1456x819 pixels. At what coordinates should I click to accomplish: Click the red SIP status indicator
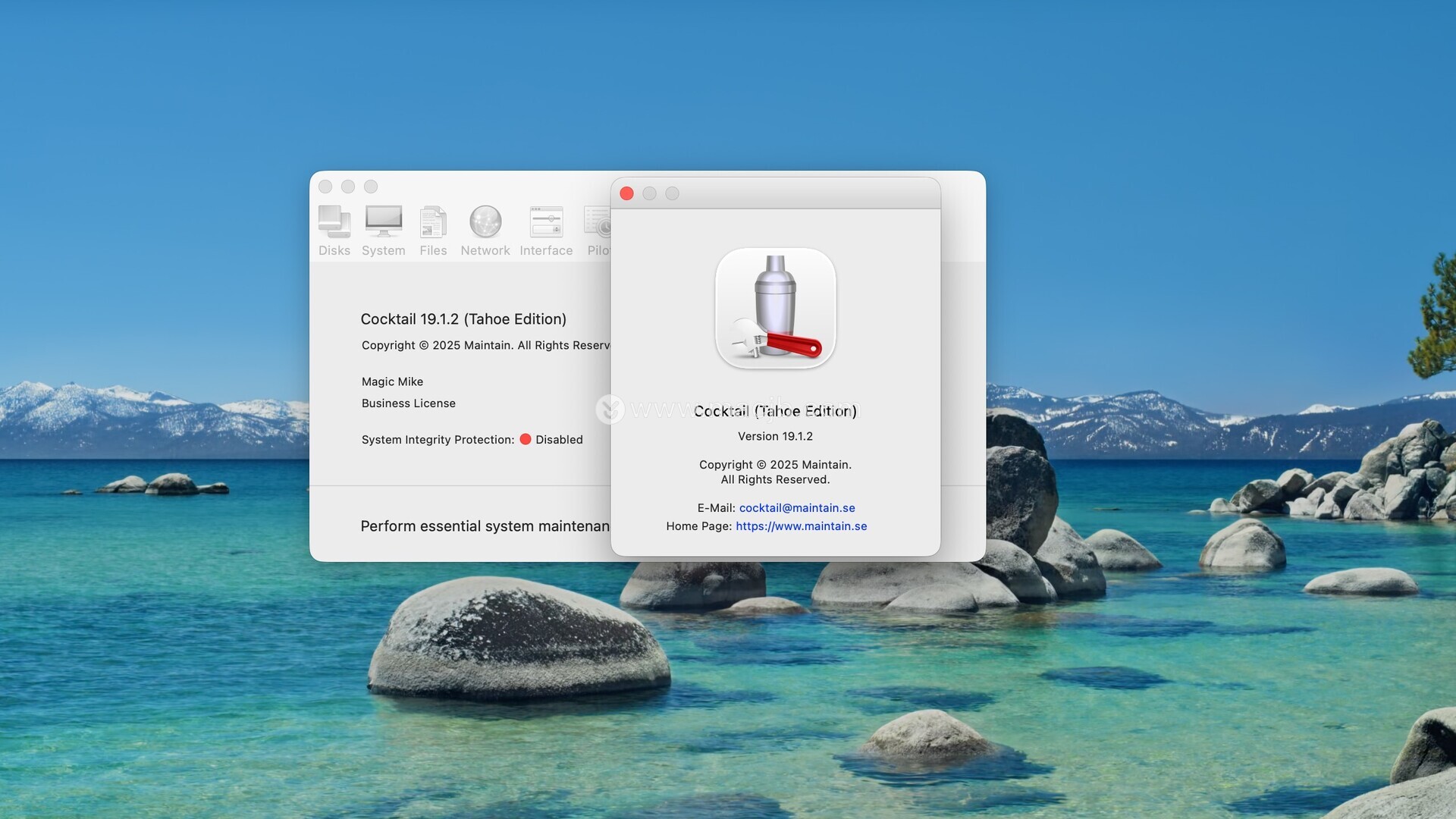(526, 439)
